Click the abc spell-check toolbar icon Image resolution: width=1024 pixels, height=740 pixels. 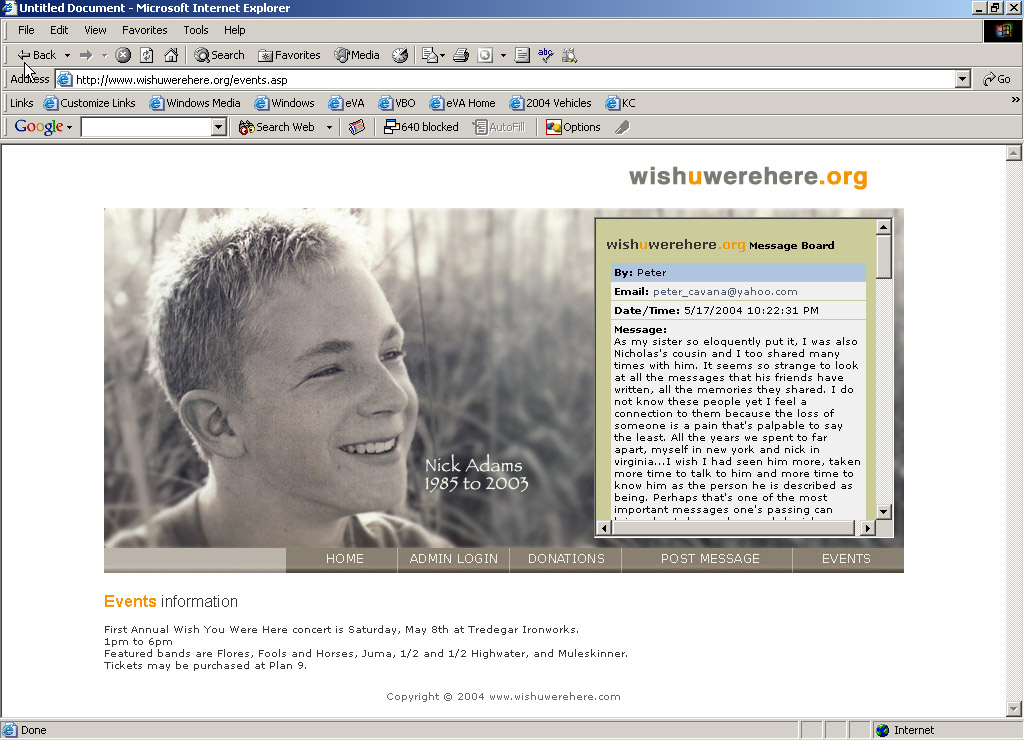[x=545, y=56]
